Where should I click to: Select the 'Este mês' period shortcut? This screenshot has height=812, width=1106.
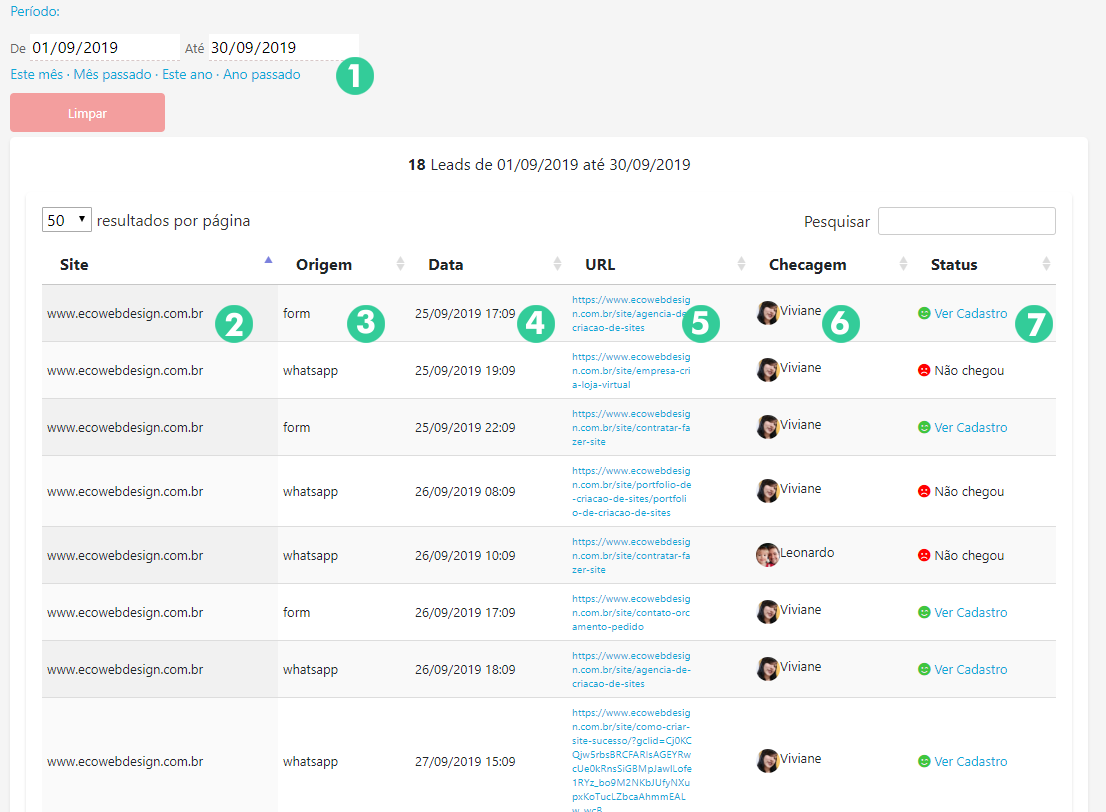click(x=36, y=75)
